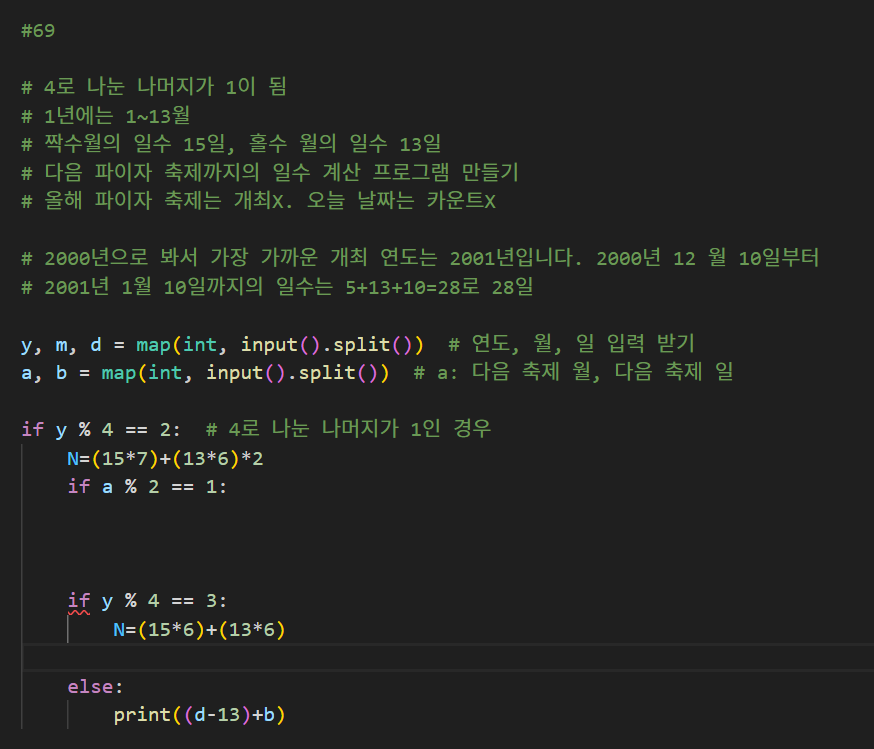The width and height of the screenshot is (874, 749).
Task: Click the 'N=(15*6)+(13*6)' assignment
Action: click(200, 630)
